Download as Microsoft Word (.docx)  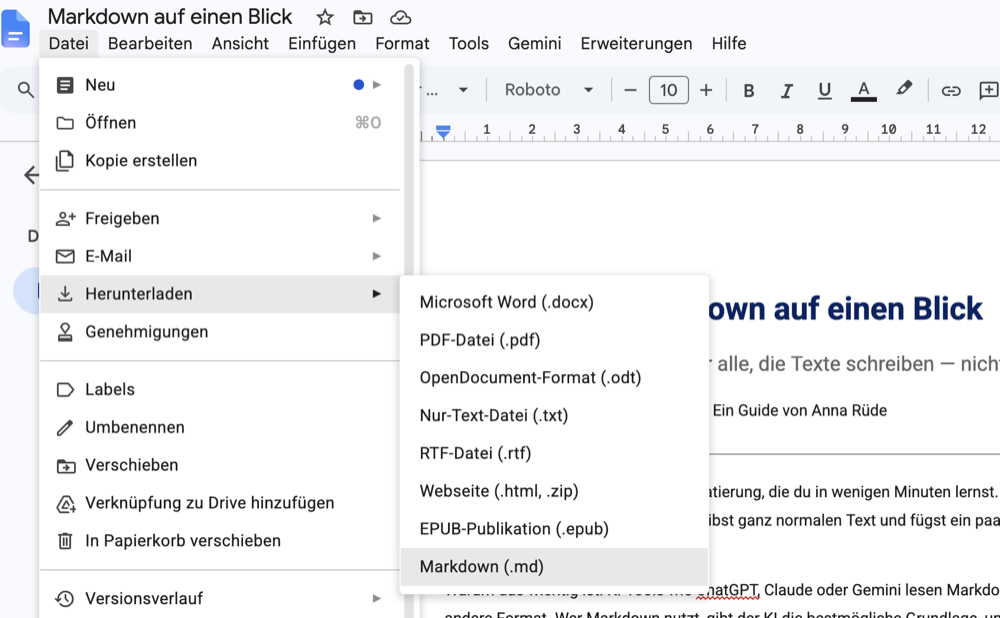[554, 302]
